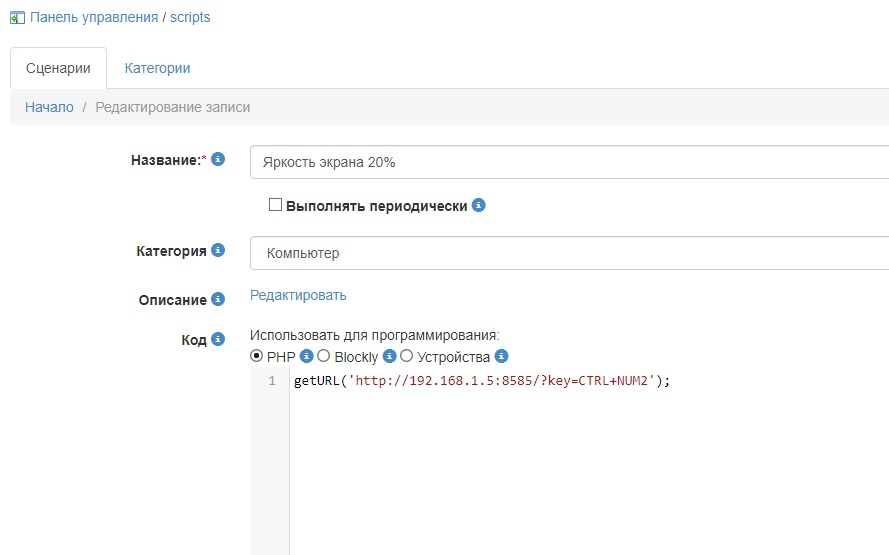This screenshot has height=555, width=889.
Task: Go to Начало breadcrumb link
Action: [49, 107]
